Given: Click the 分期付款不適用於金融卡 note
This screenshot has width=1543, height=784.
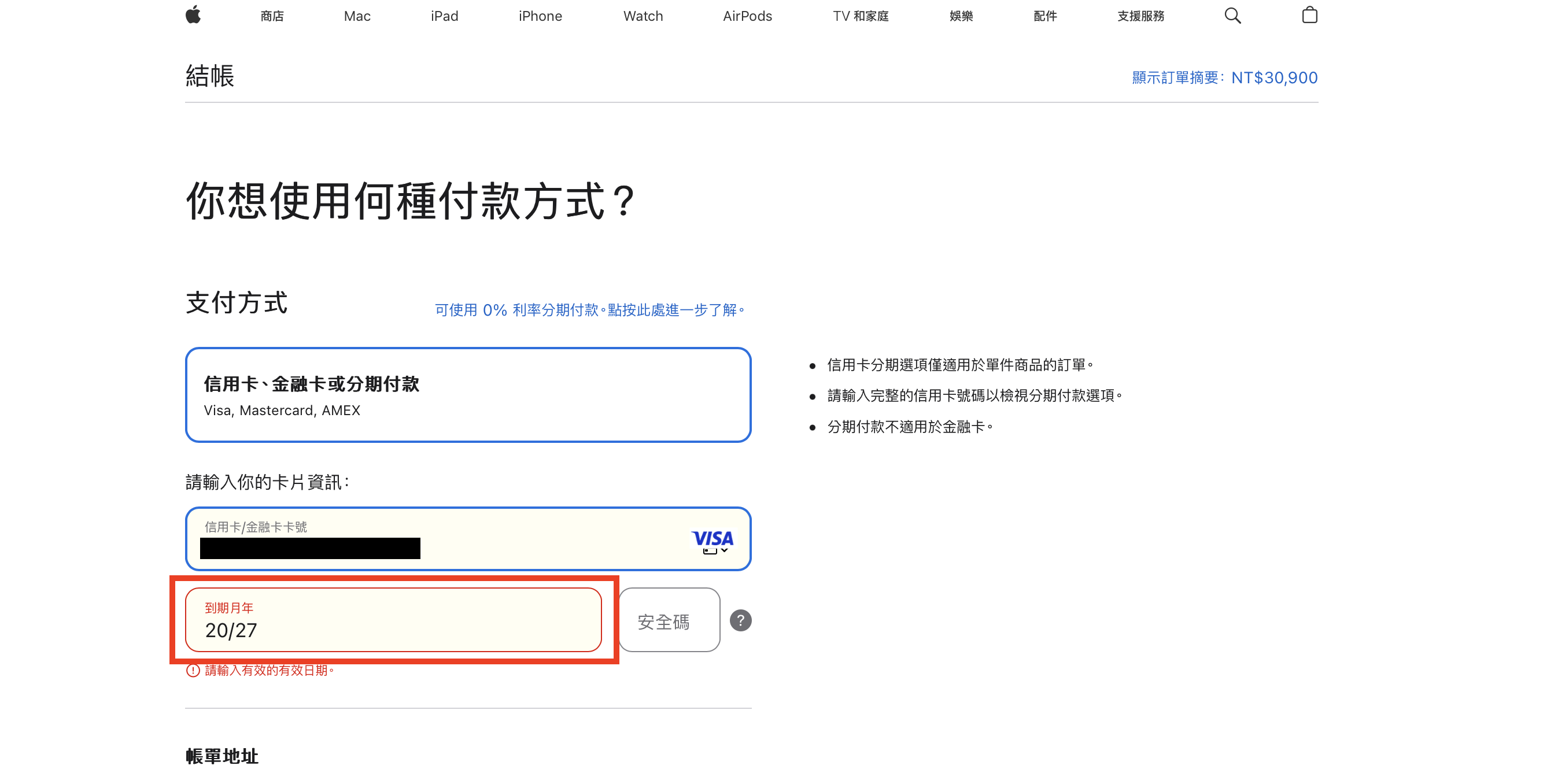Looking at the screenshot, I should coord(910,427).
